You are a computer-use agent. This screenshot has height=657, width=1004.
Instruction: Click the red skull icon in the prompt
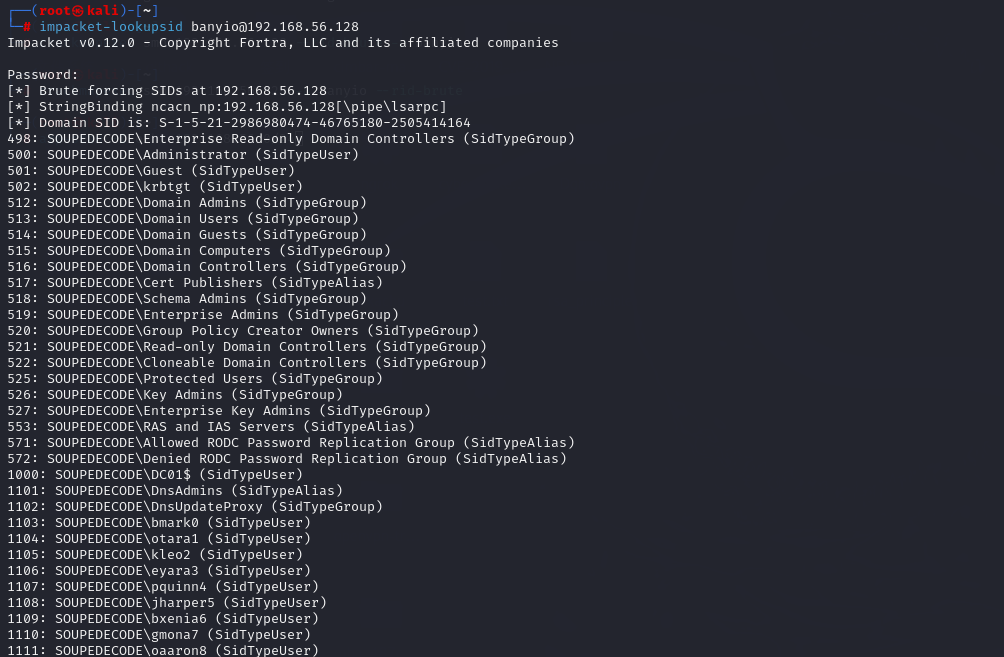78,11
